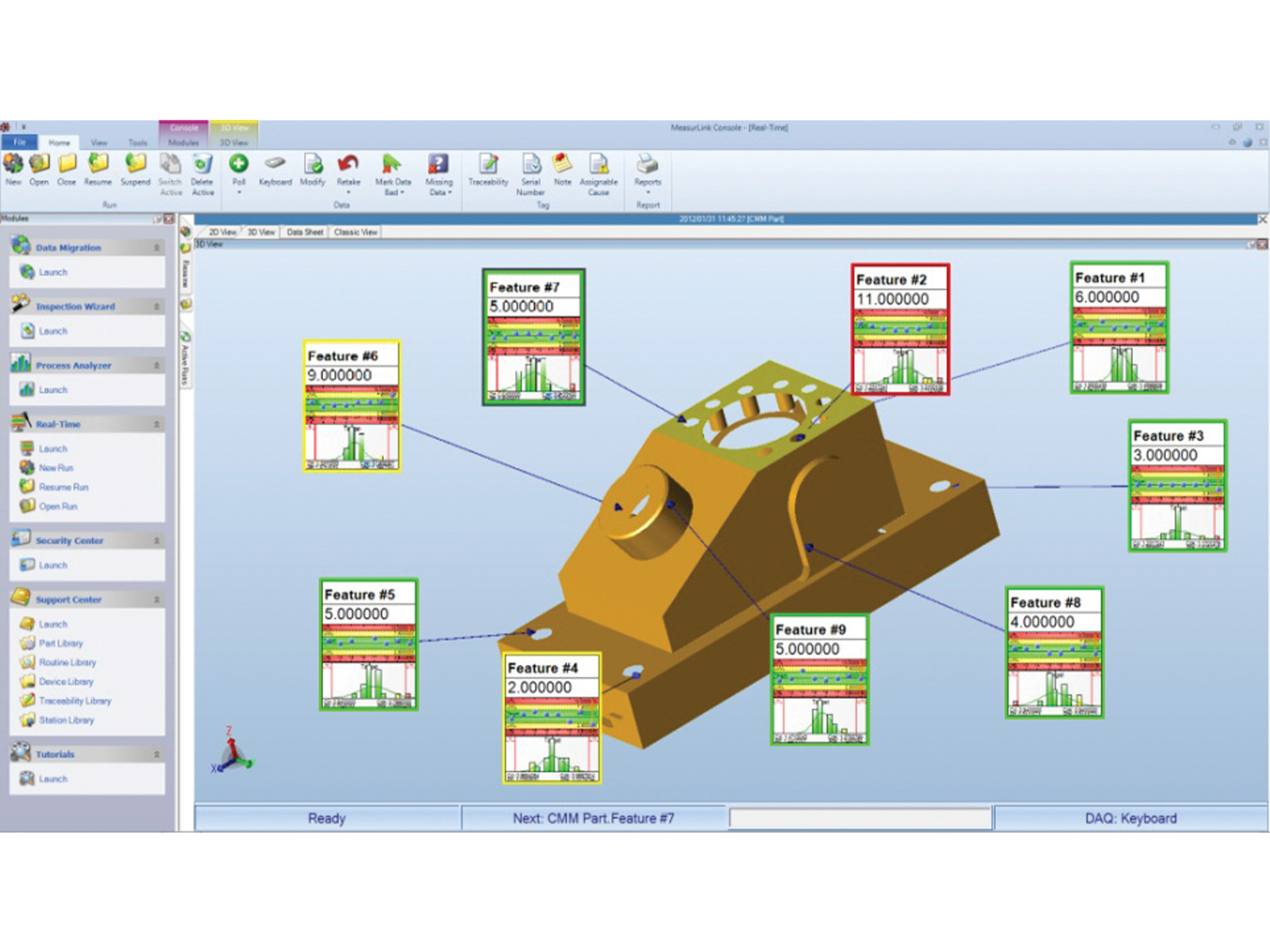Click the Inspection Wizard wand icon

pyautogui.click(x=21, y=305)
